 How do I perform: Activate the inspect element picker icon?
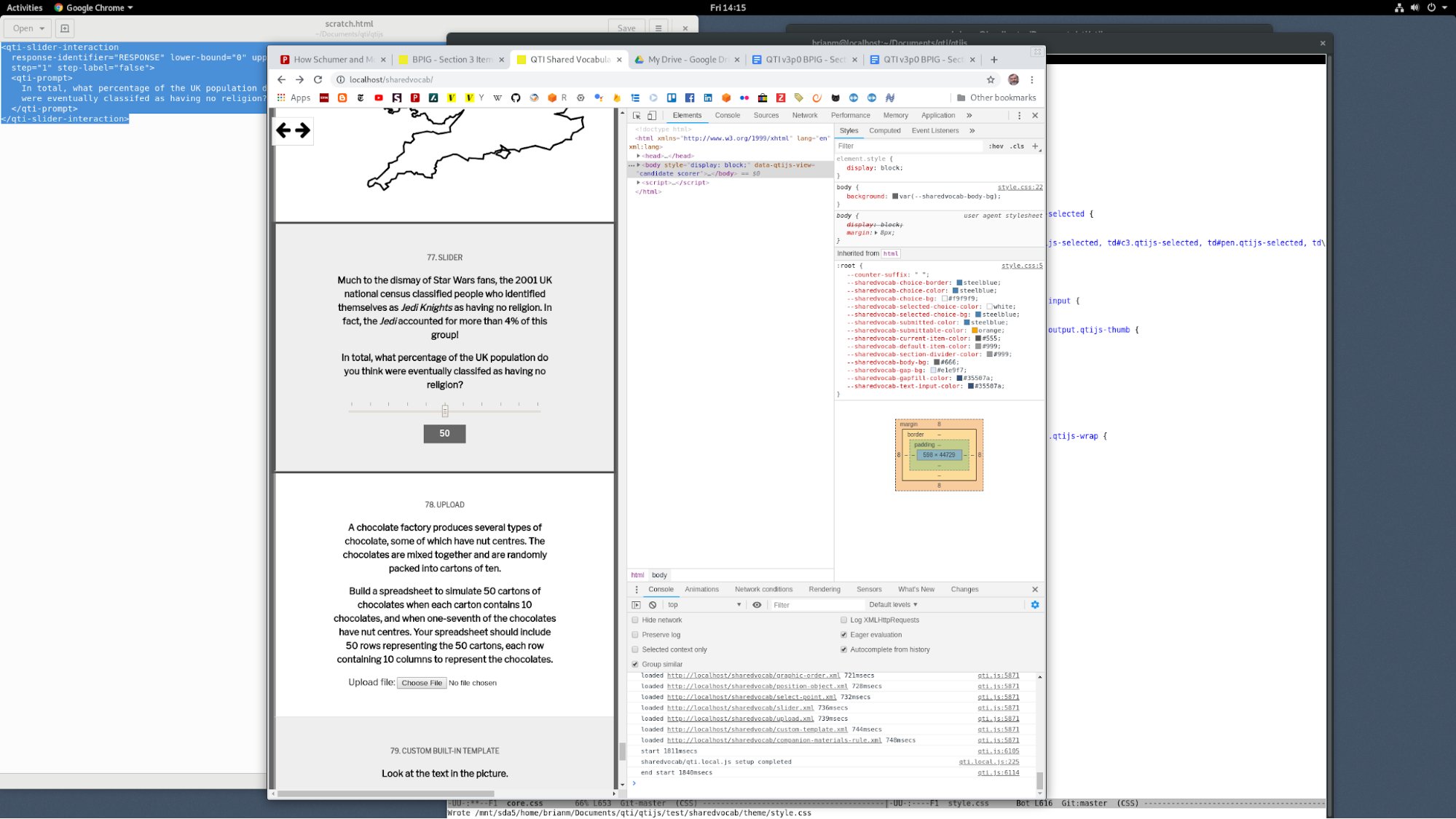[637, 116]
